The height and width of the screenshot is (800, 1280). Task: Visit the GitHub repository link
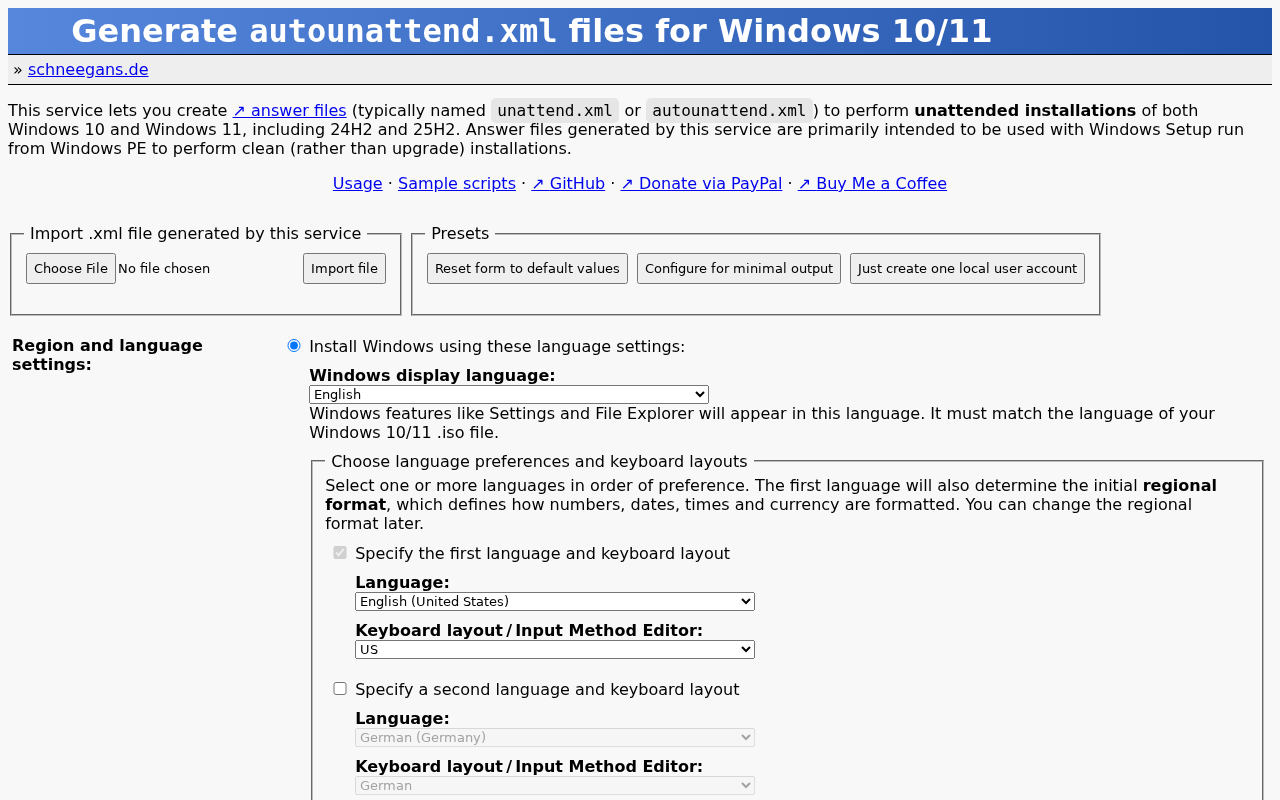point(568,182)
